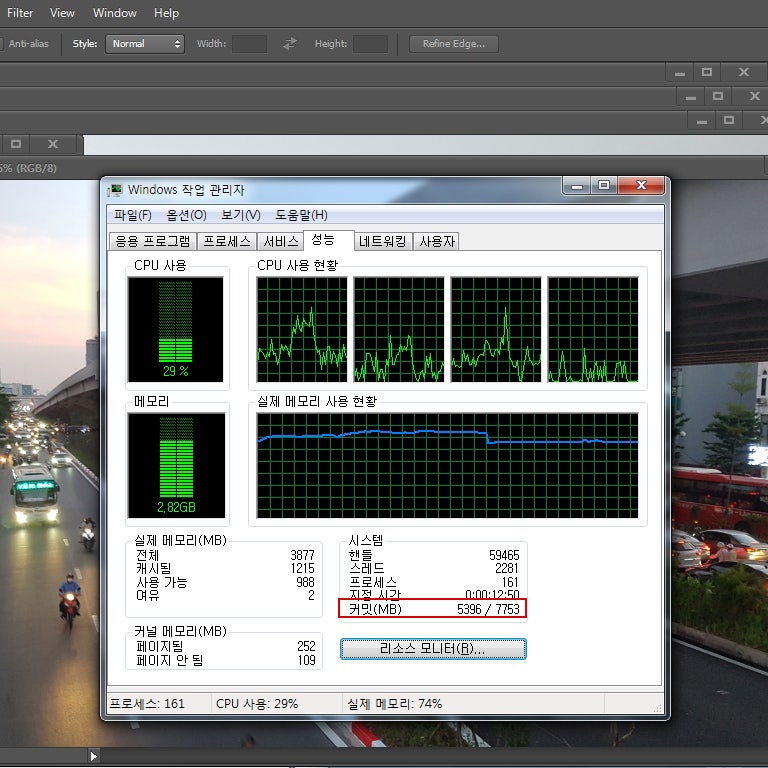Click the 캐시됨 value 1215

click(x=302, y=568)
